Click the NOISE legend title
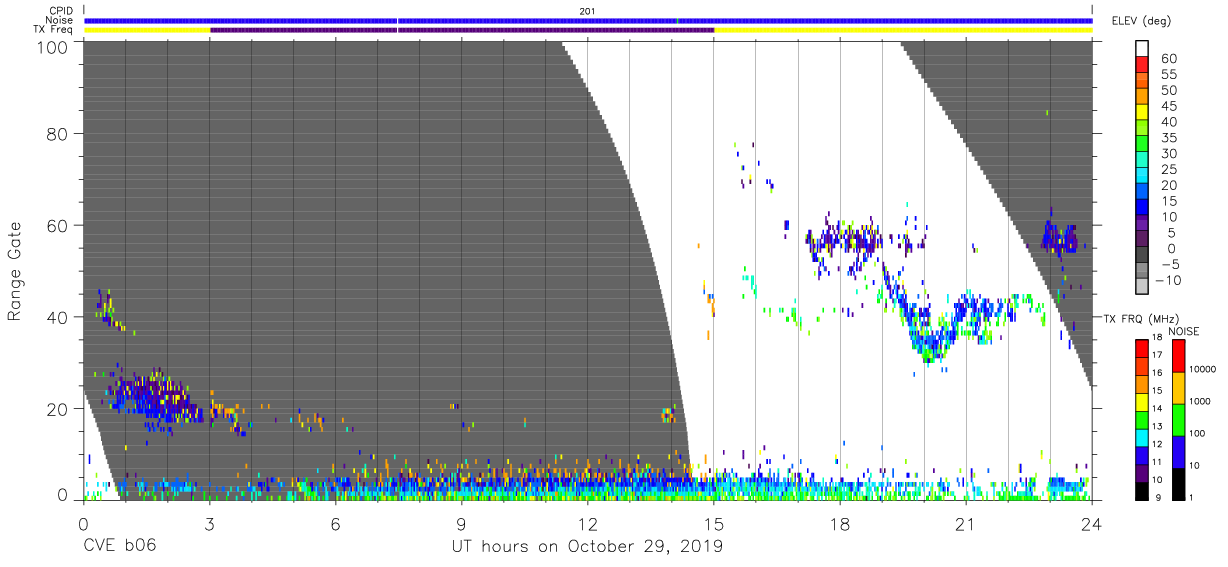The height and width of the screenshot is (567, 1228). pos(1183,331)
